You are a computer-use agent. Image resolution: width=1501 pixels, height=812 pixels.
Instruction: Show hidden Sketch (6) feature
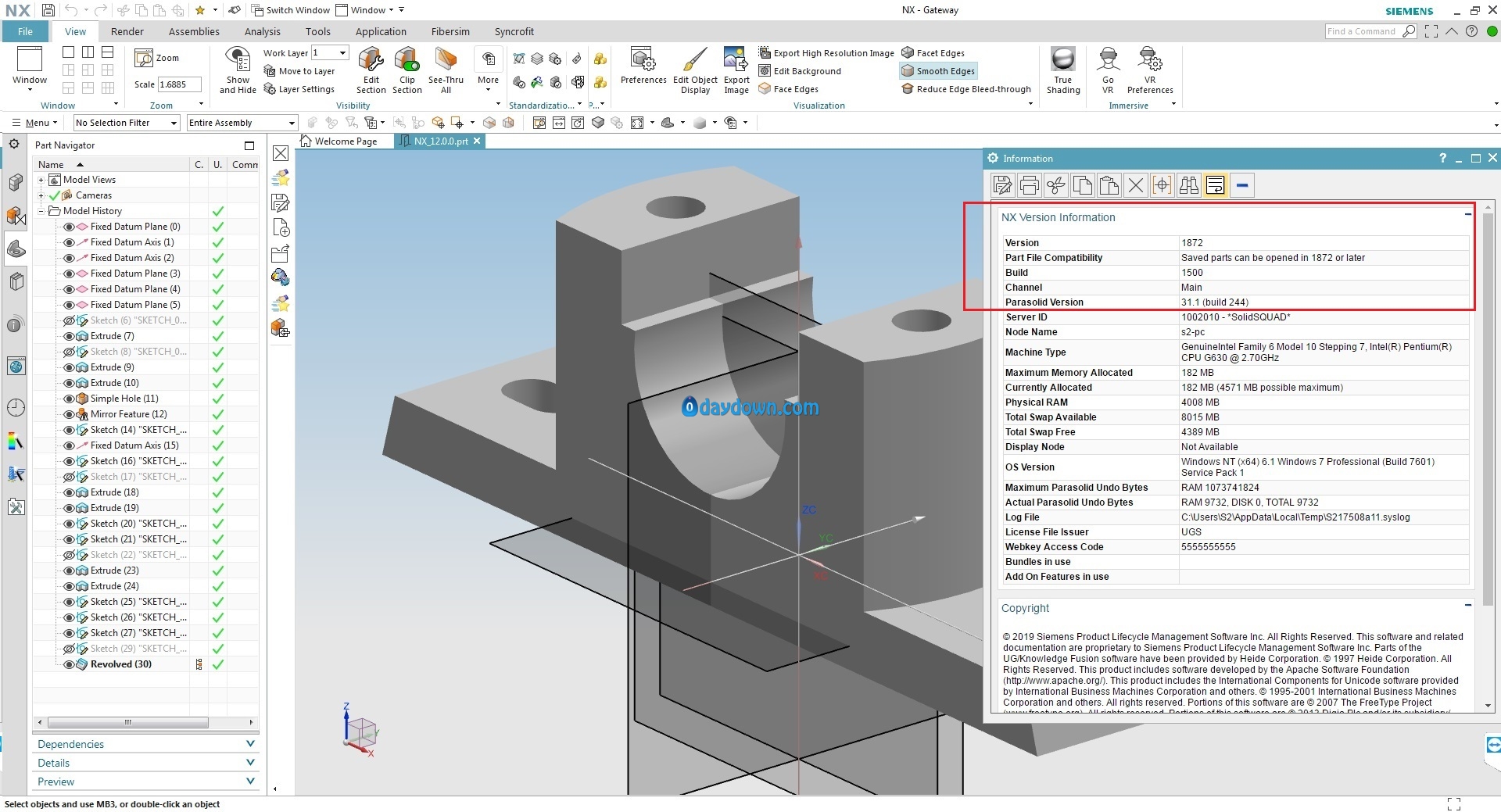[x=69, y=320]
